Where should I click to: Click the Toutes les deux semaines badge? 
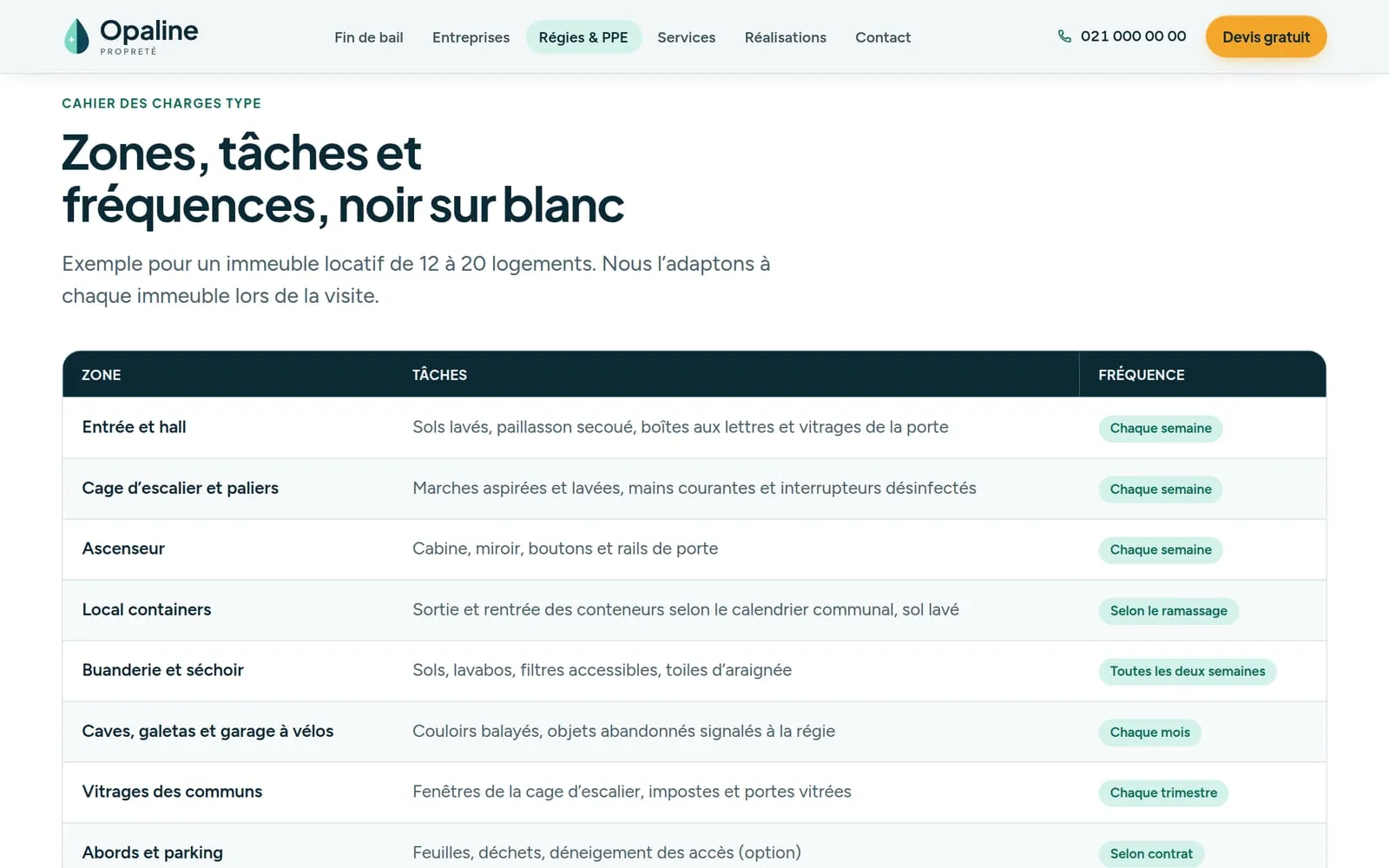1187,671
